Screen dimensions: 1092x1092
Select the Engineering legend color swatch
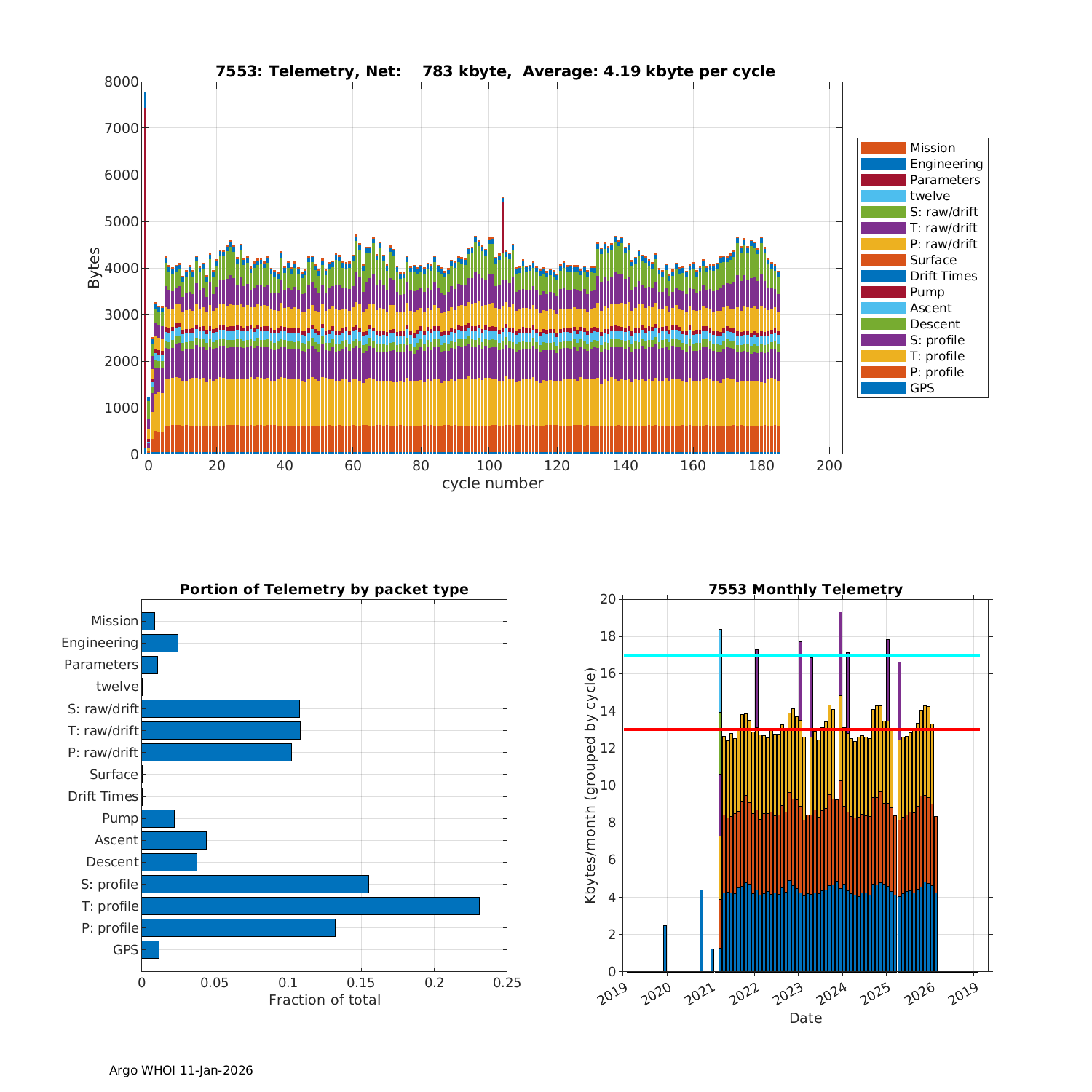click(x=883, y=164)
